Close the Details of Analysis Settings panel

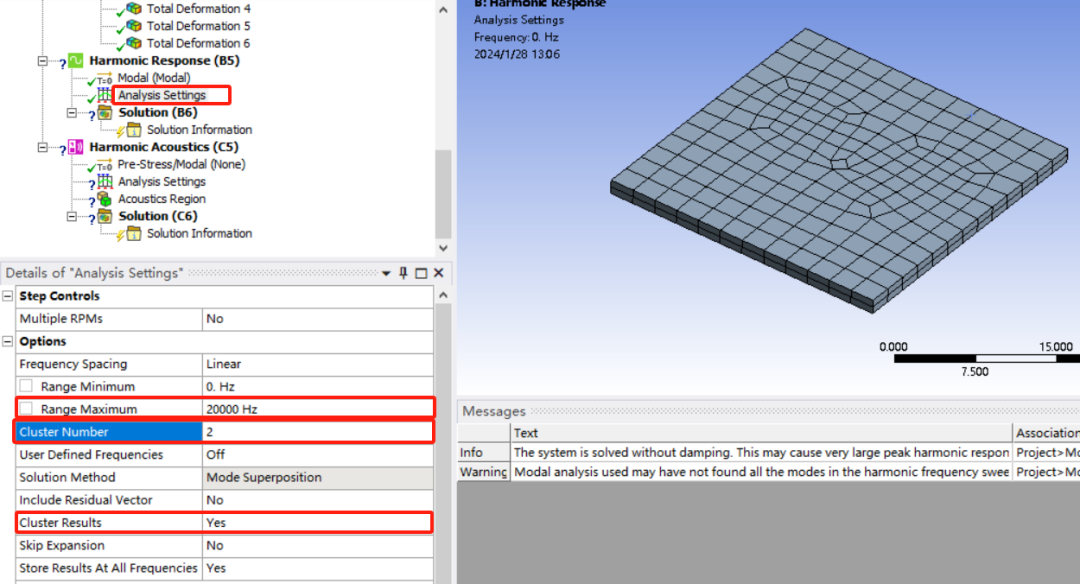pyautogui.click(x=439, y=273)
